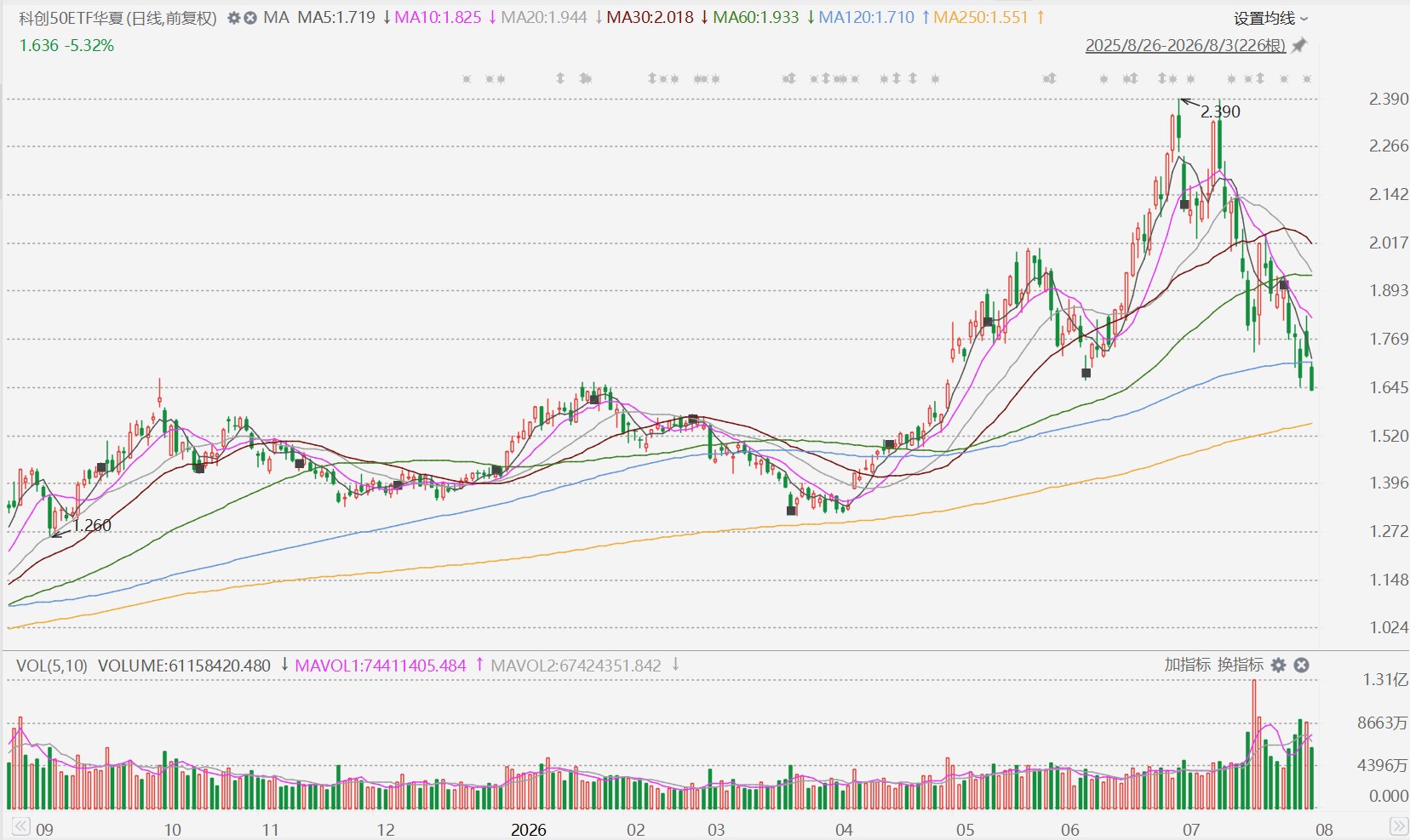The height and width of the screenshot is (840, 1410).
Task: Click the chart title 科创50ETF华夏(日线,前复权)
Action: (118, 18)
